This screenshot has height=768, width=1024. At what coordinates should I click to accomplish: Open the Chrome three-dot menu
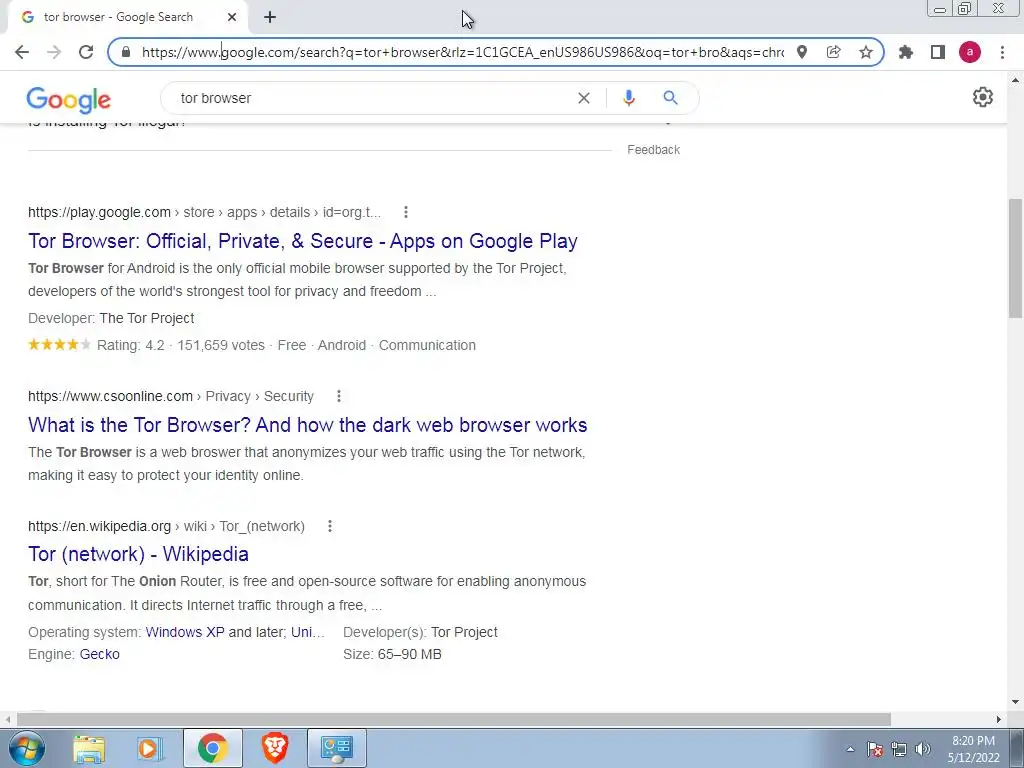pos(1002,52)
